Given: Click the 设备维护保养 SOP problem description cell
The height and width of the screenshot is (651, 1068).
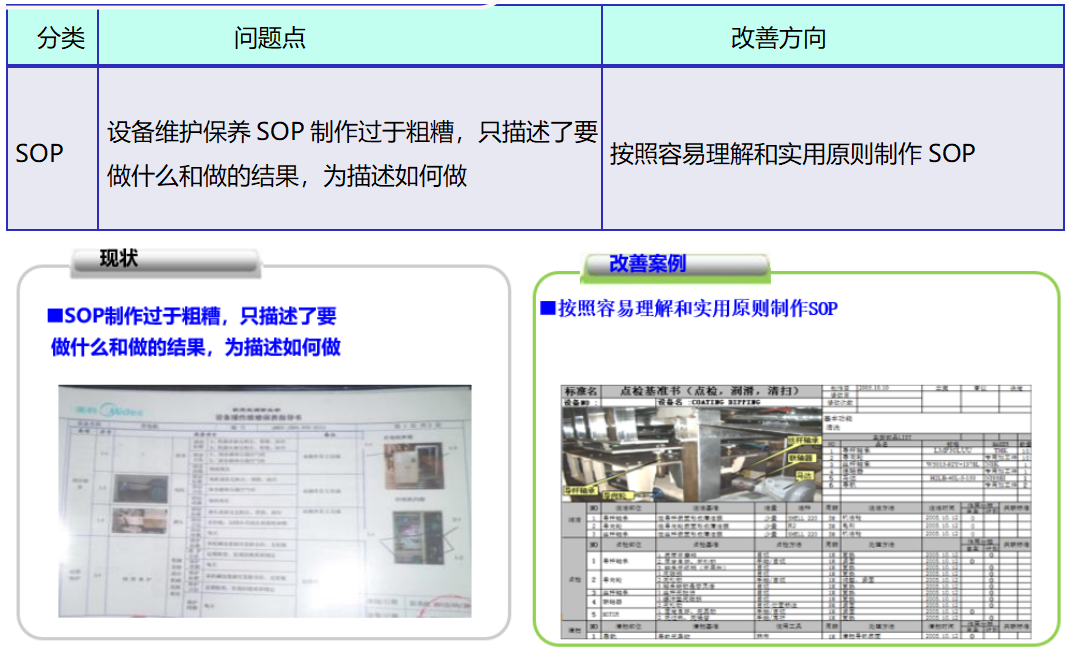Looking at the screenshot, I should (350, 153).
